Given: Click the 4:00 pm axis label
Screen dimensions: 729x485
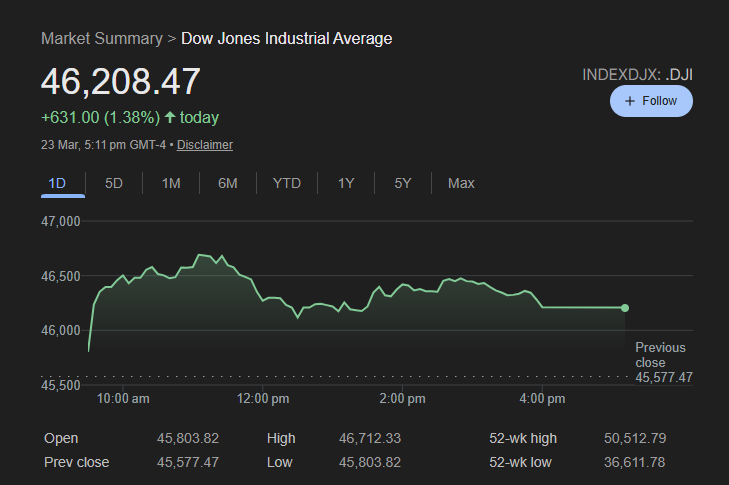Looking at the screenshot, I should (x=542, y=399).
